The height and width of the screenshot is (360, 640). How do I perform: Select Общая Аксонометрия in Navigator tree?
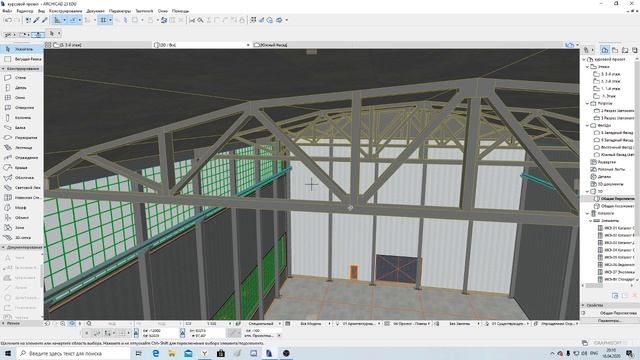(617, 206)
